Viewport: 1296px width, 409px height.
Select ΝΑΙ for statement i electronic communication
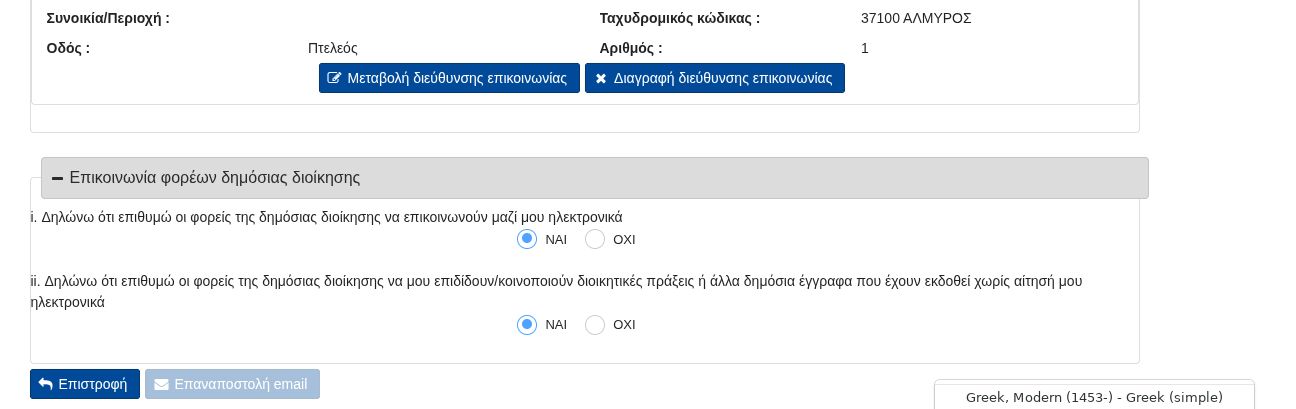pos(527,239)
